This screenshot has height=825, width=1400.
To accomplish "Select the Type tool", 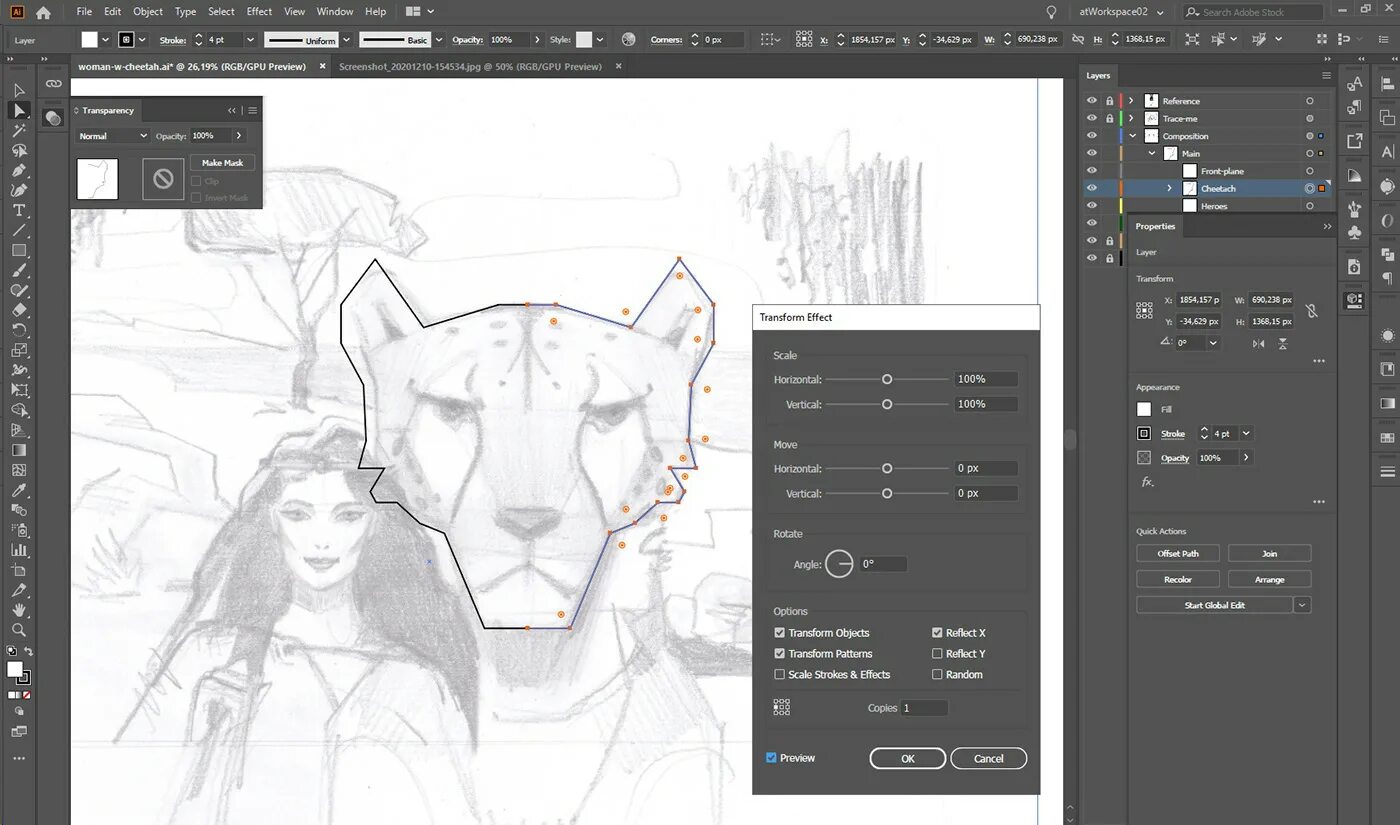I will [x=19, y=211].
